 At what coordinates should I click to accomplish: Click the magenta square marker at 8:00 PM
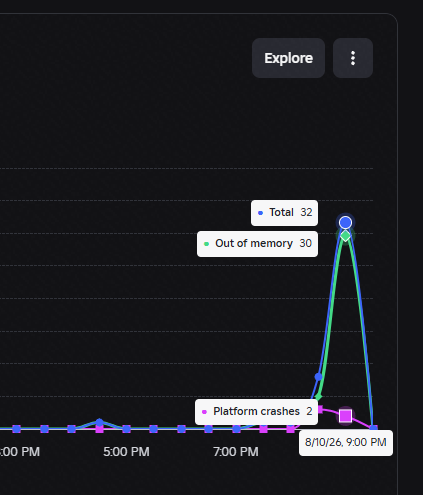pyautogui.click(x=291, y=429)
